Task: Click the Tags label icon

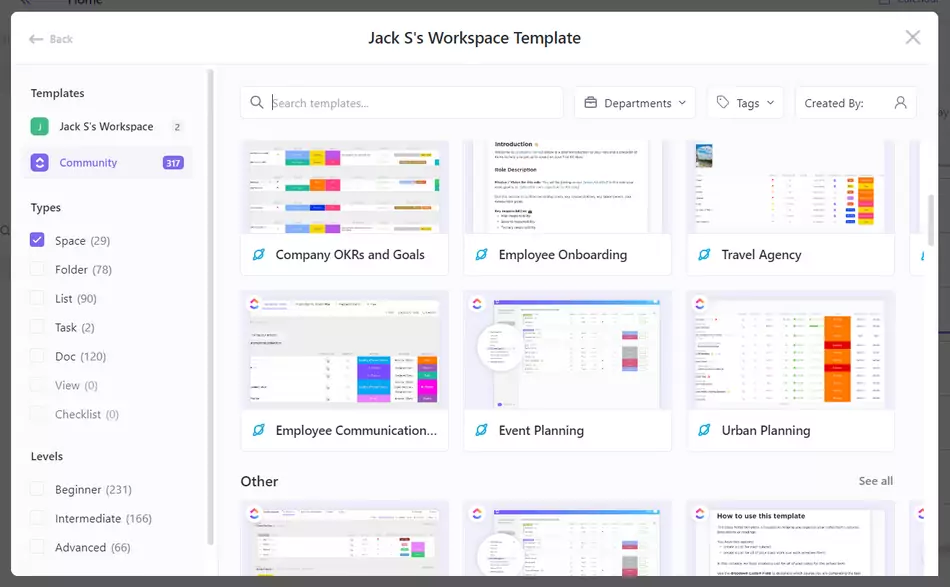Action: 722,102
